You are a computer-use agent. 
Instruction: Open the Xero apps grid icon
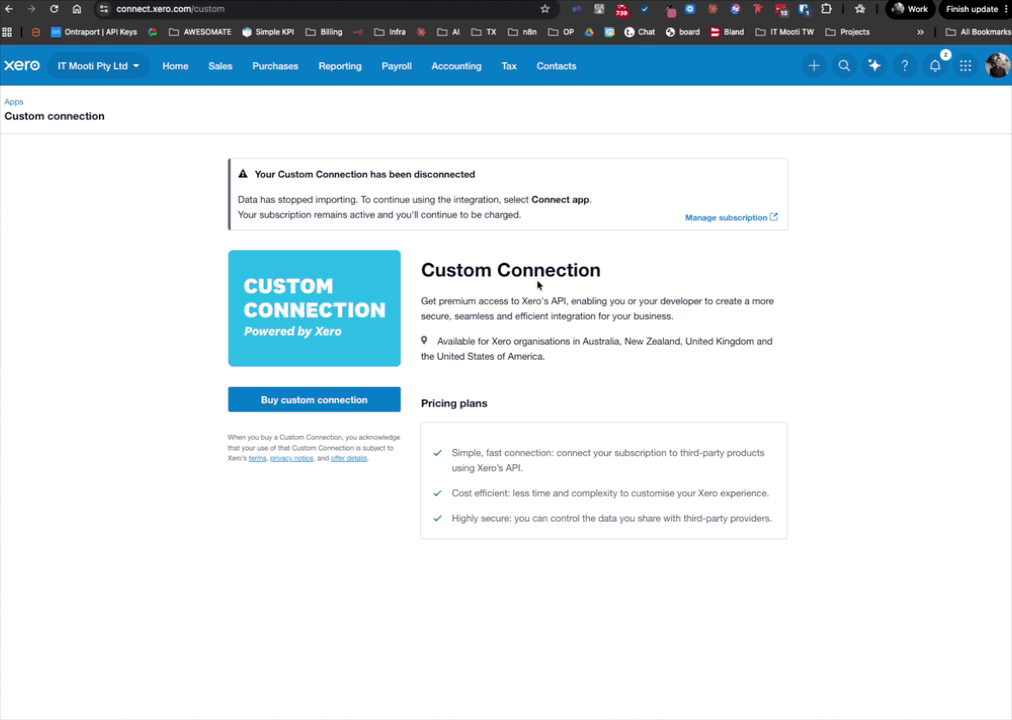965,66
